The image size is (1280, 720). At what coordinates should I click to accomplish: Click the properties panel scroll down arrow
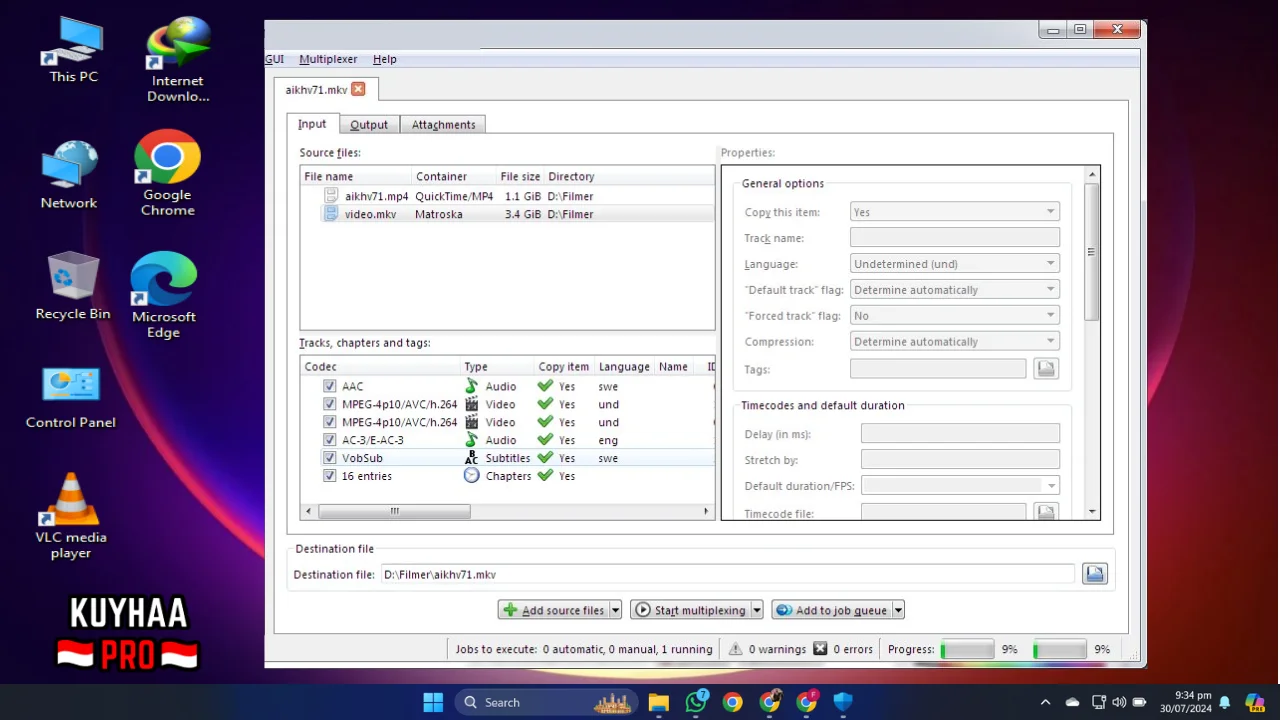pyautogui.click(x=1092, y=512)
